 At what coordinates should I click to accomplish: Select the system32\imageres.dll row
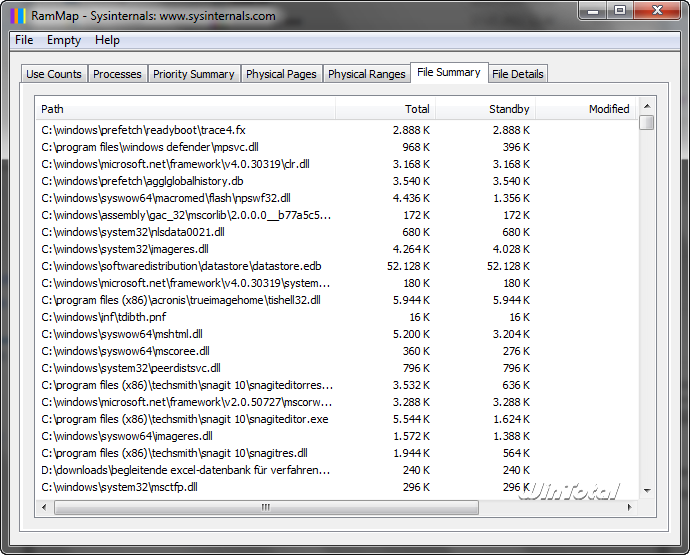point(336,249)
